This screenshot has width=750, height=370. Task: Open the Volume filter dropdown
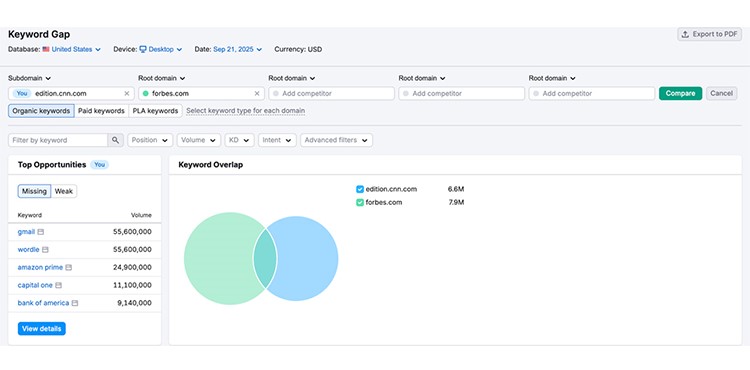click(199, 140)
